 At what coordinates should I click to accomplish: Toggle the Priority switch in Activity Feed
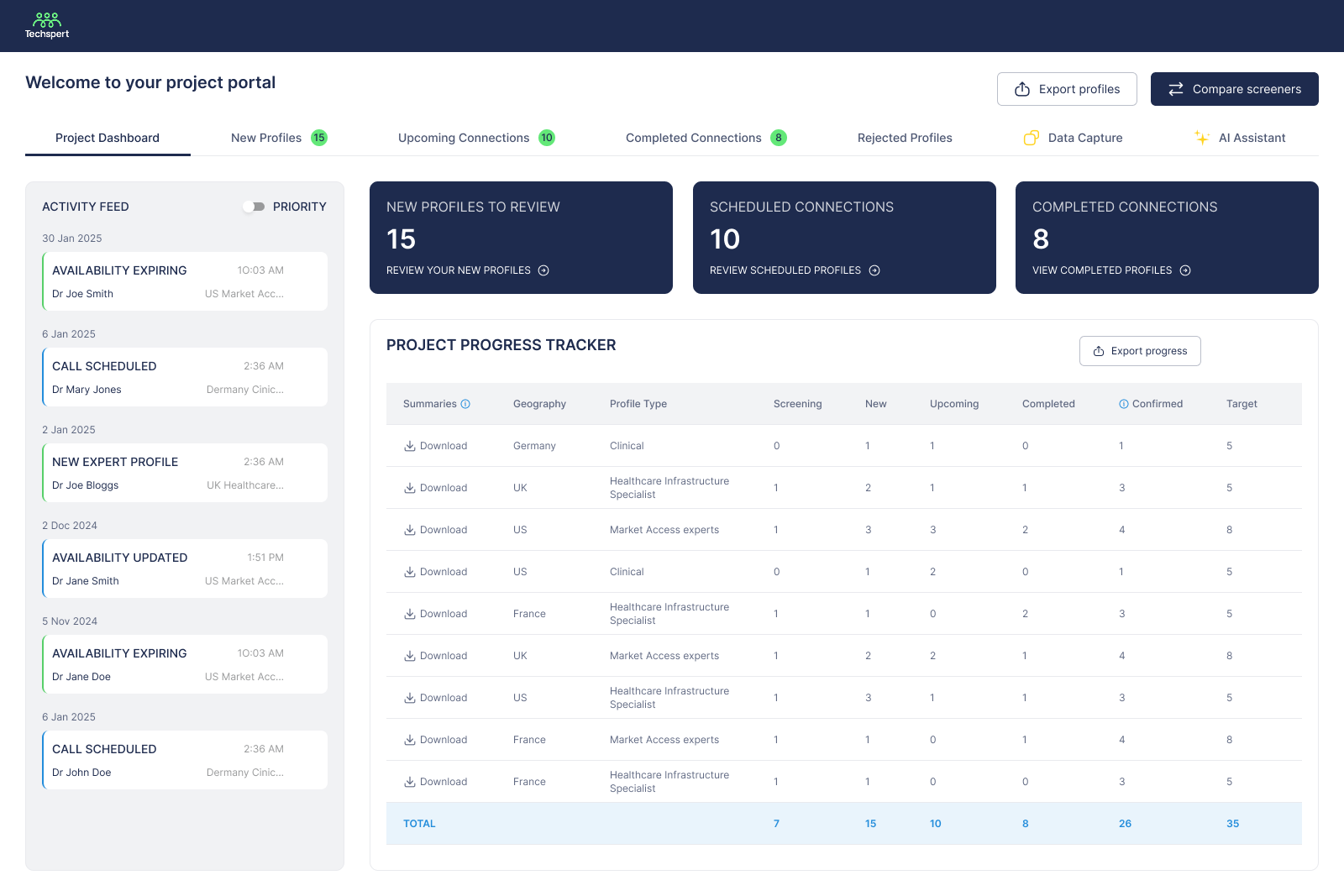[254, 207]
